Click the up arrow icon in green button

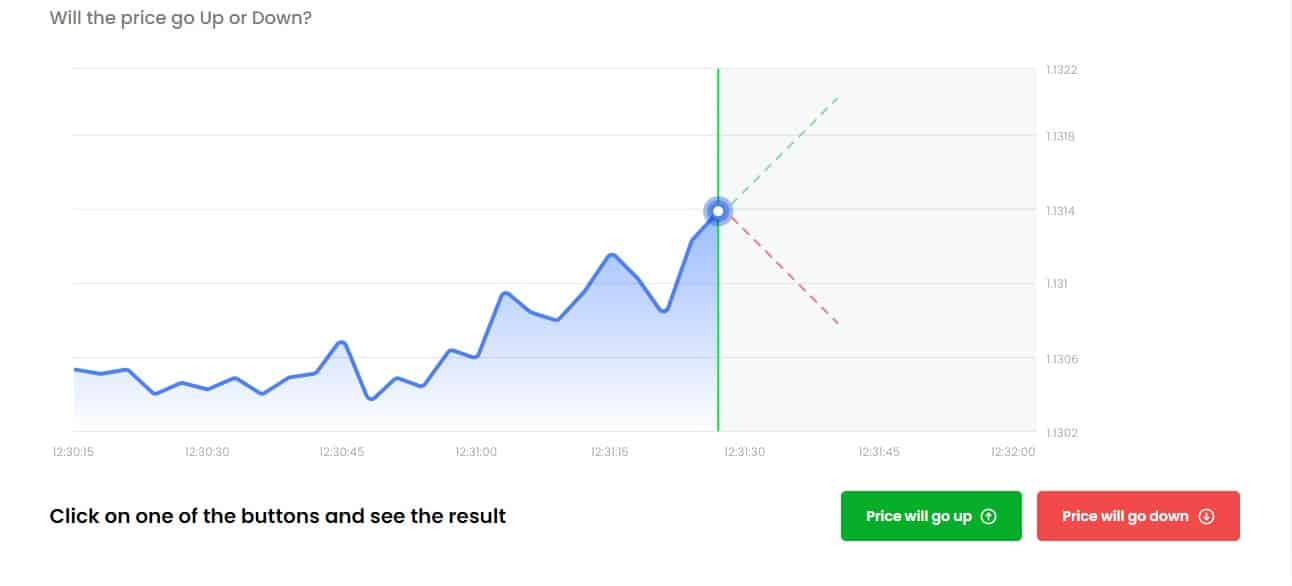pos(989,516)
